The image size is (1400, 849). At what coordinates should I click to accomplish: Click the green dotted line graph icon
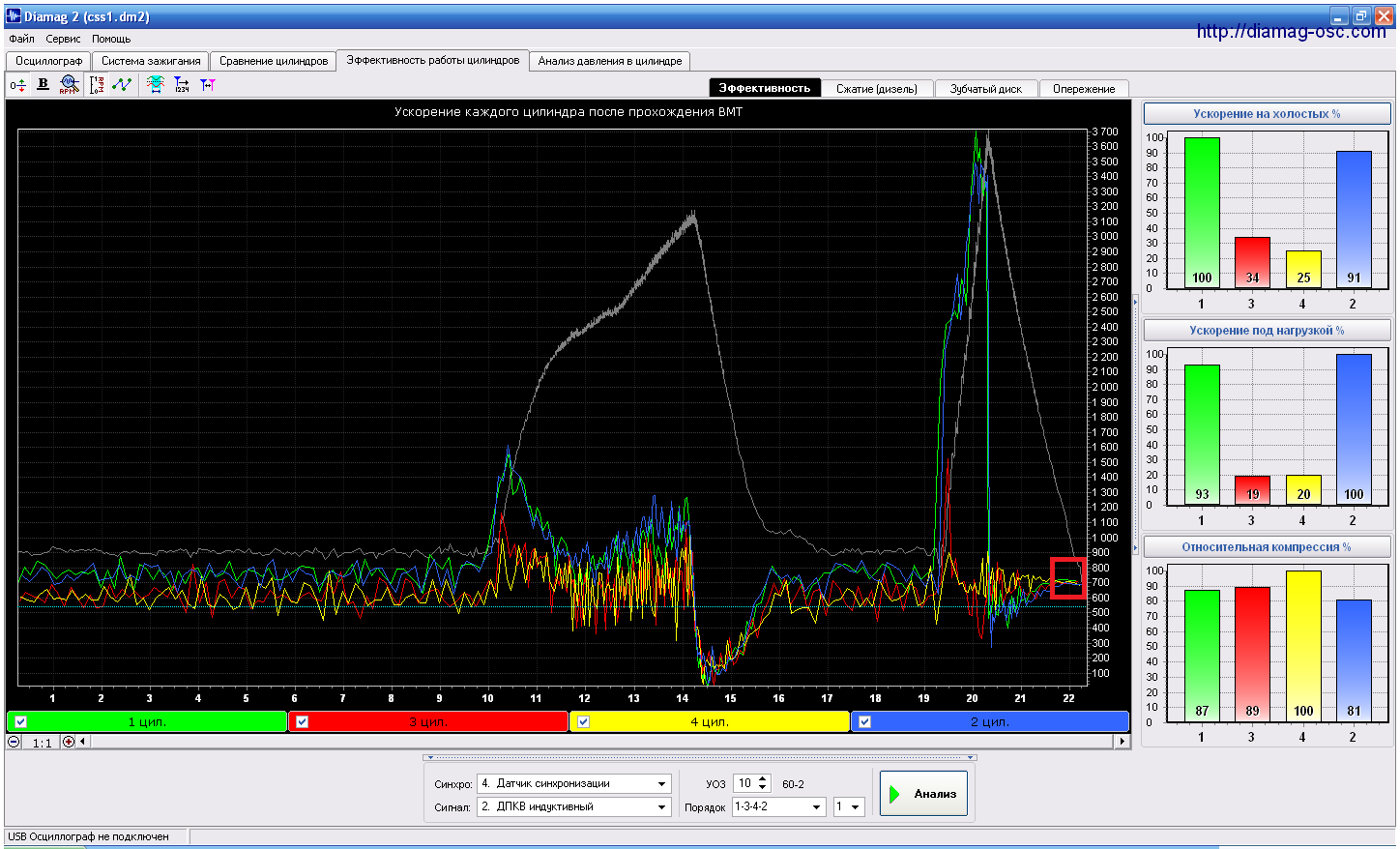pyautogui.click(x=122, y=85)
